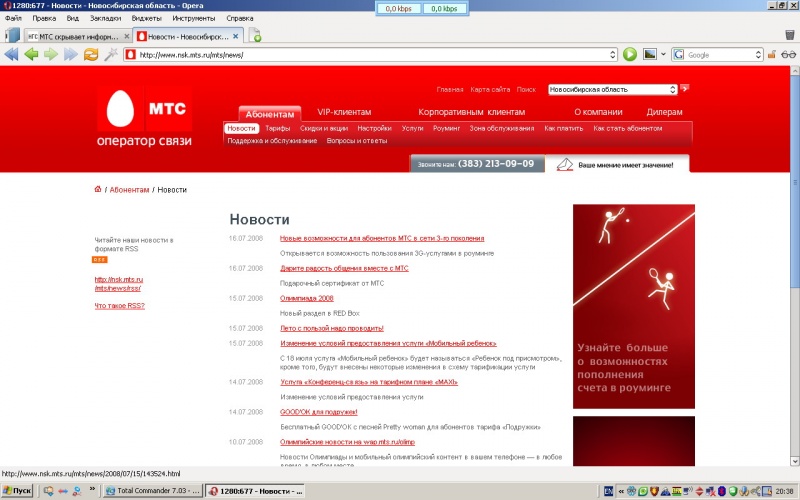
Task: Open the 'Олимпиада 2008' news link
Action: pyautogui.click(x=306, y=298)
